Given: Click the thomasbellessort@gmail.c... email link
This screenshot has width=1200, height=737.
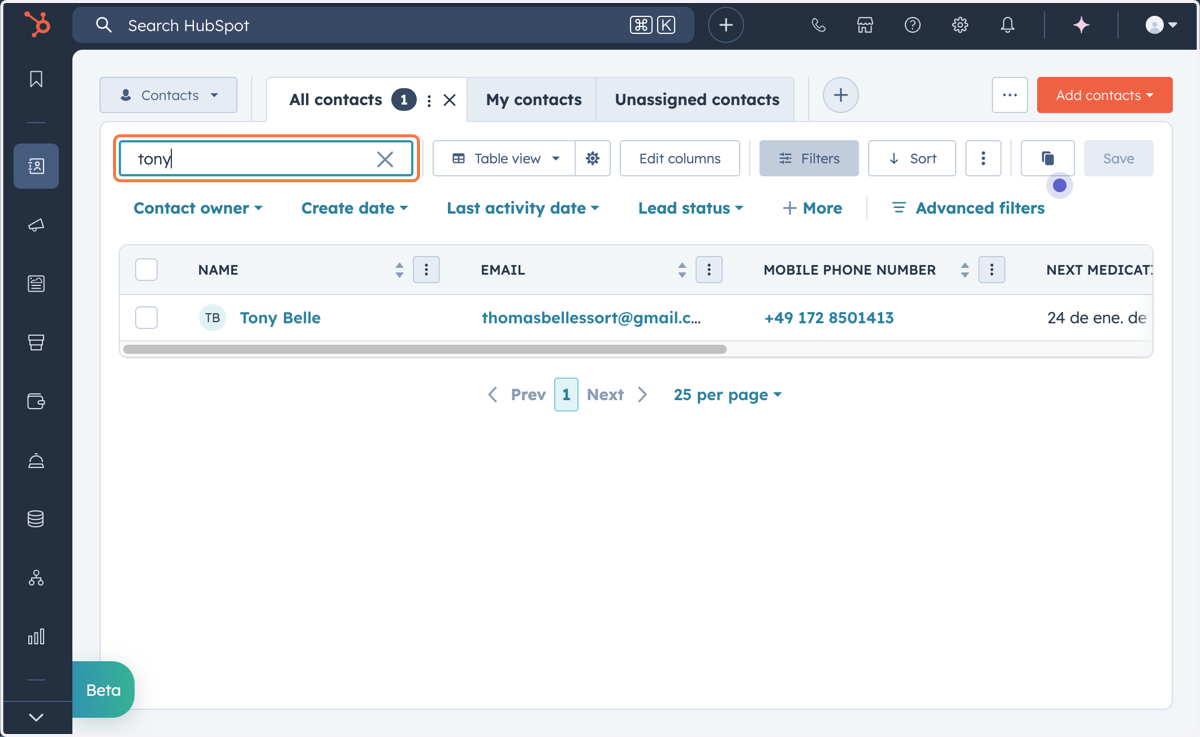Looking at the screenshot, I should click(x=591, y=318).
